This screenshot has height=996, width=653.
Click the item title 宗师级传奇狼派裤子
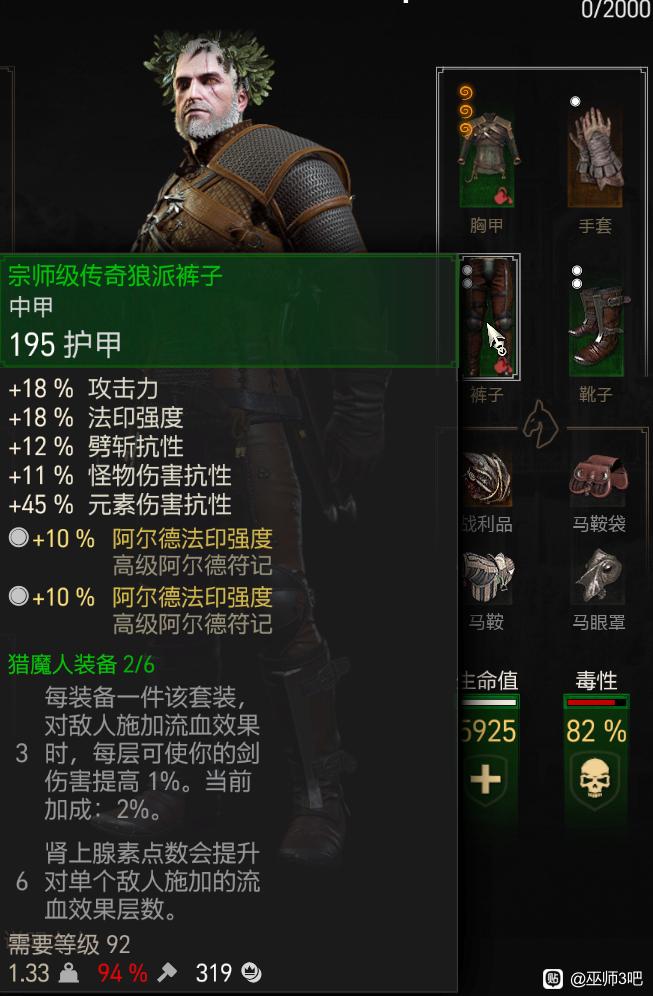pyautogui.click(x=116, y=276)
